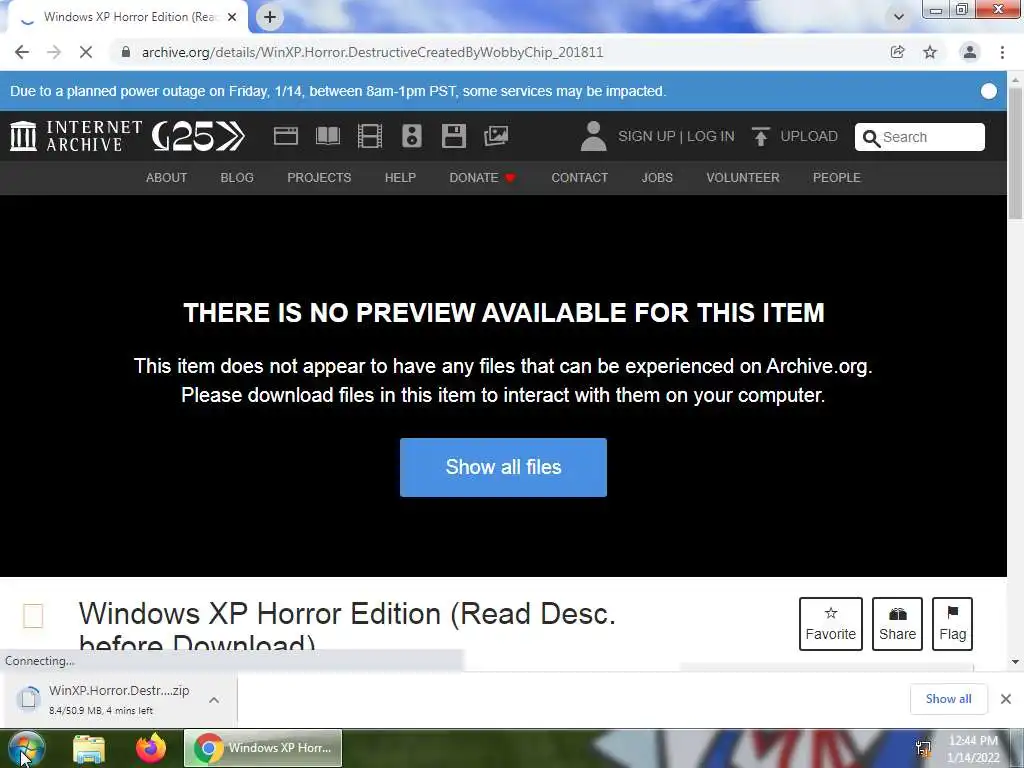Open the Audio speaker icon

click(411, 136)
